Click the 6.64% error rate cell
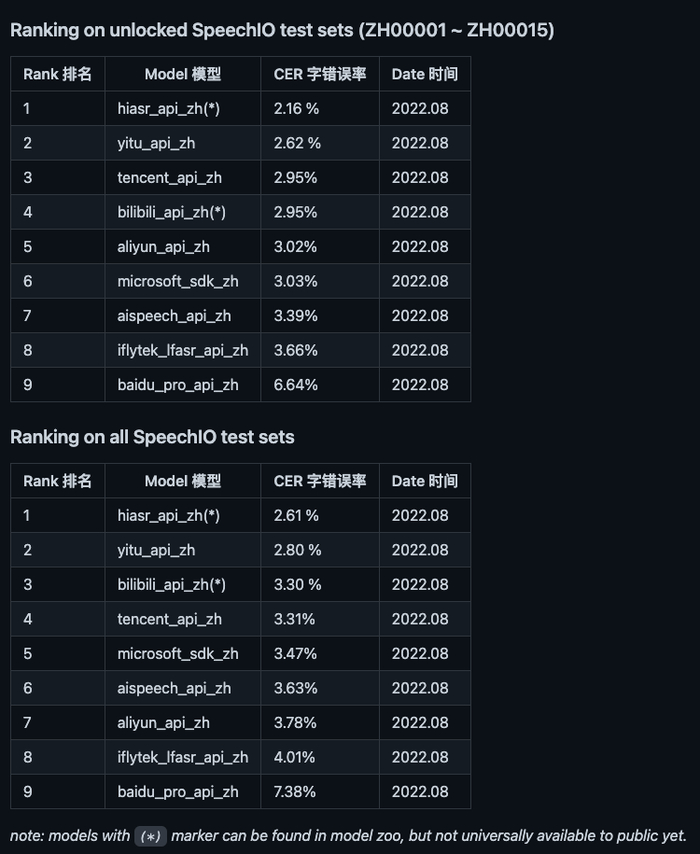Screen dimensions: 700x854 [x=296, y=385]
